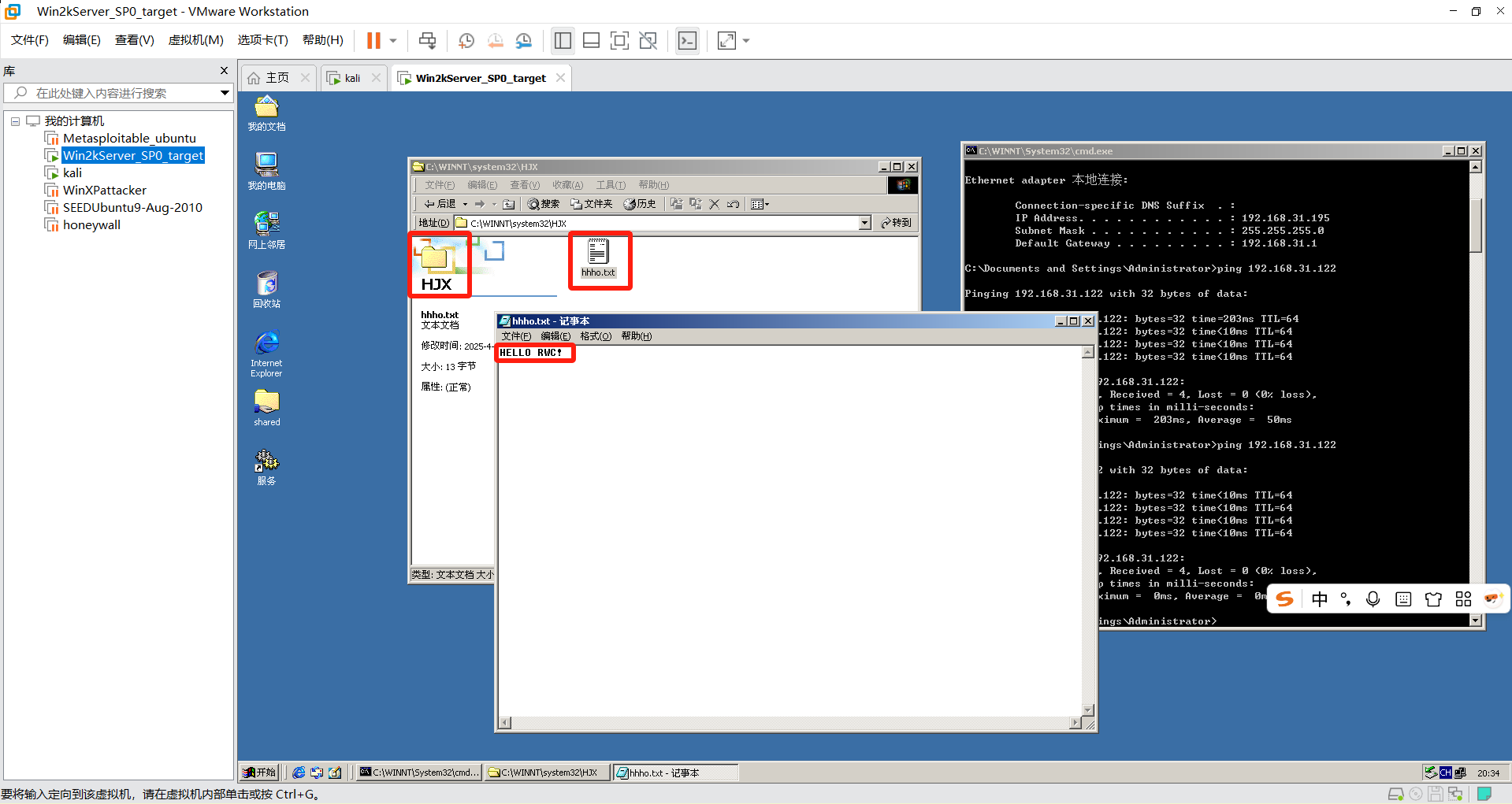Viewport: 1512px width, 804px height.
Task: Open the views dropdown in Explorer toolbar
Action: point(760,204)
